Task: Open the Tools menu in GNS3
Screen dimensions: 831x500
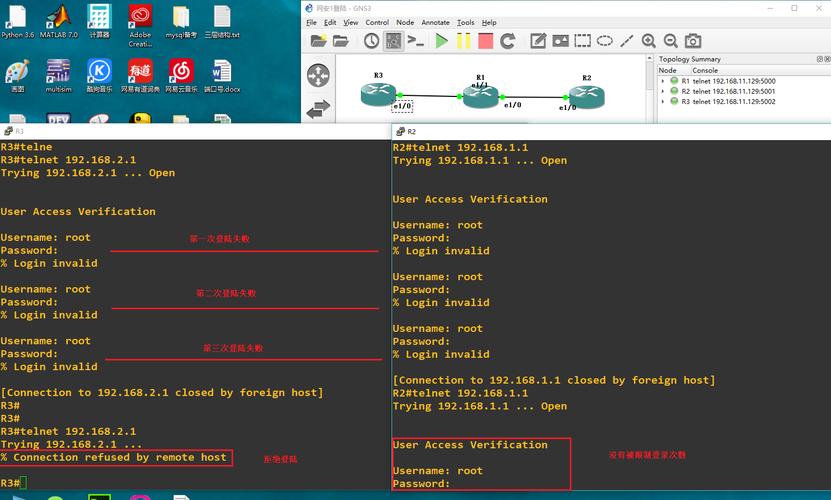Action: coord(466,22)
